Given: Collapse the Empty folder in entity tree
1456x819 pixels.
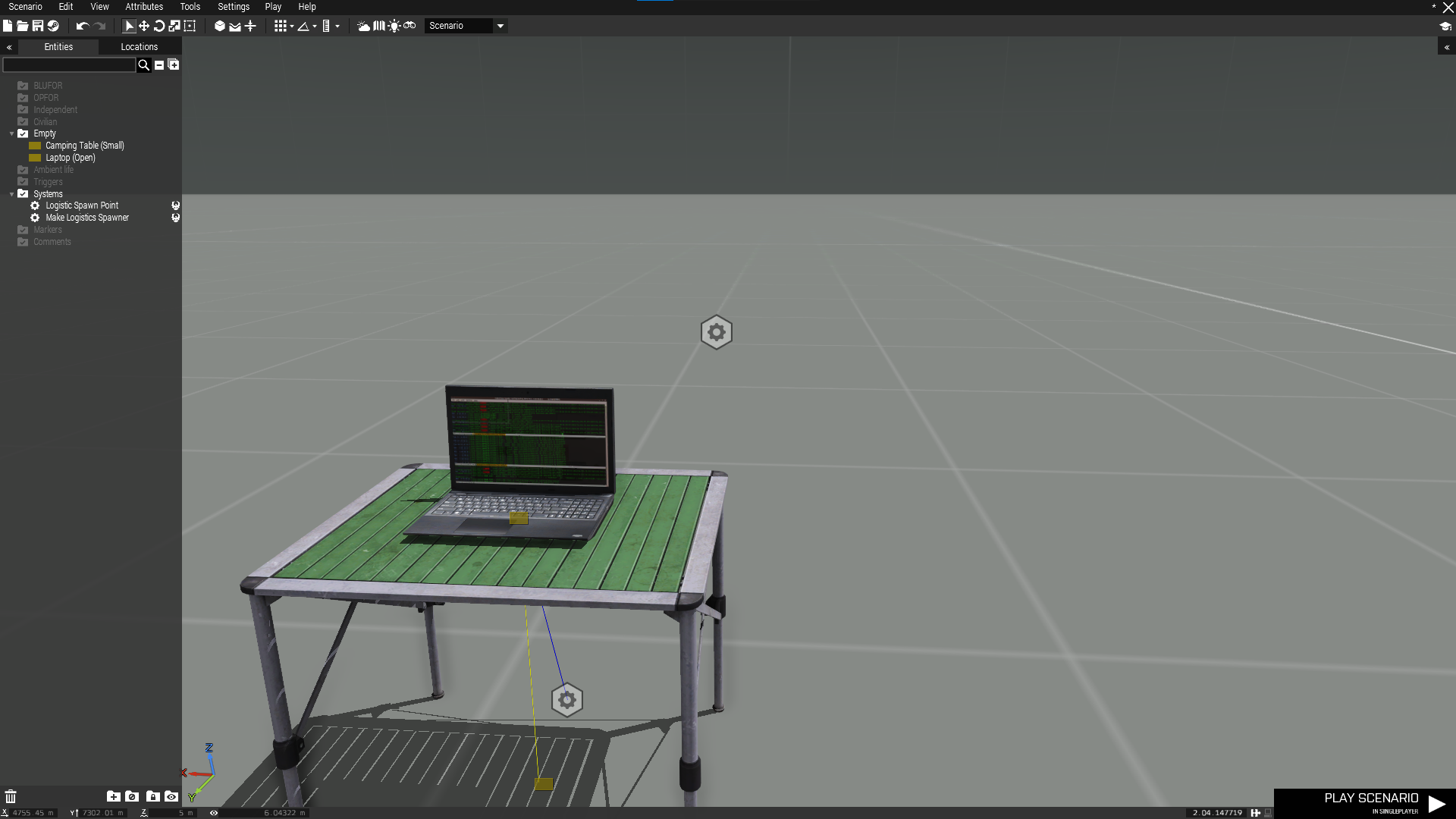Looking at the screenshot, I should 12,133.
